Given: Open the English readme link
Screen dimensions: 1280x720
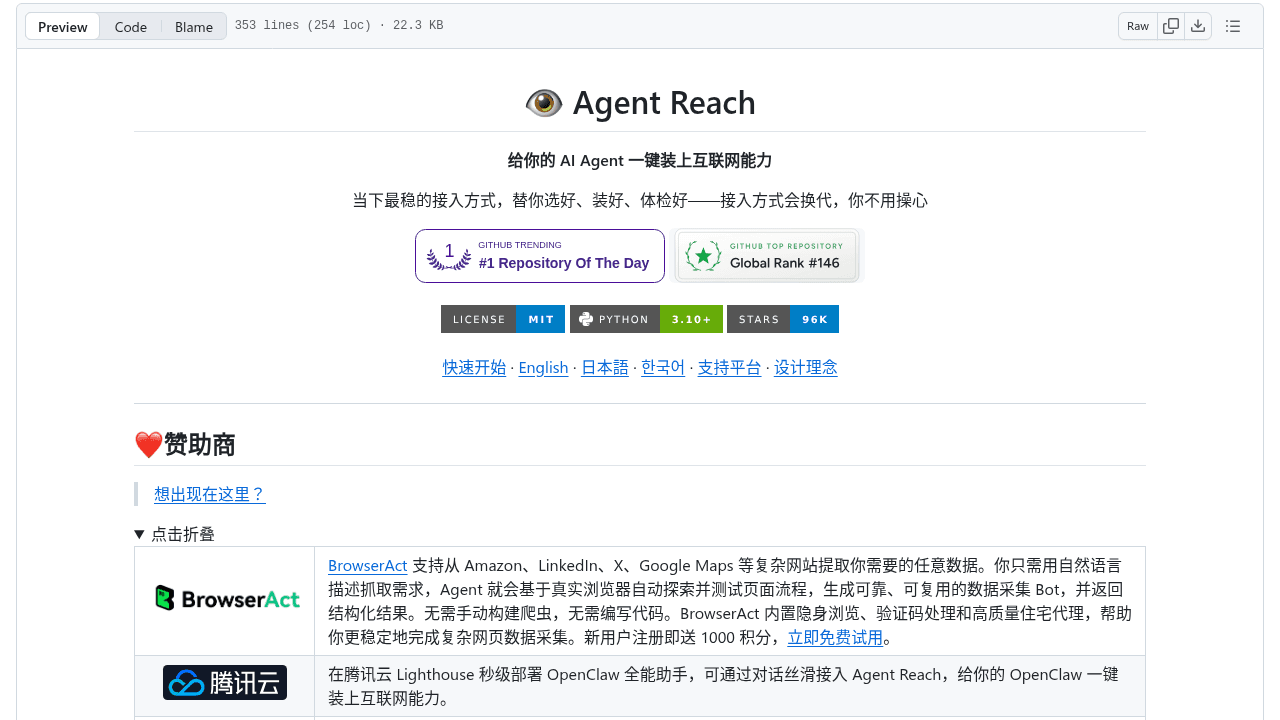Looking at the screenshot, I should pos(543,367).
